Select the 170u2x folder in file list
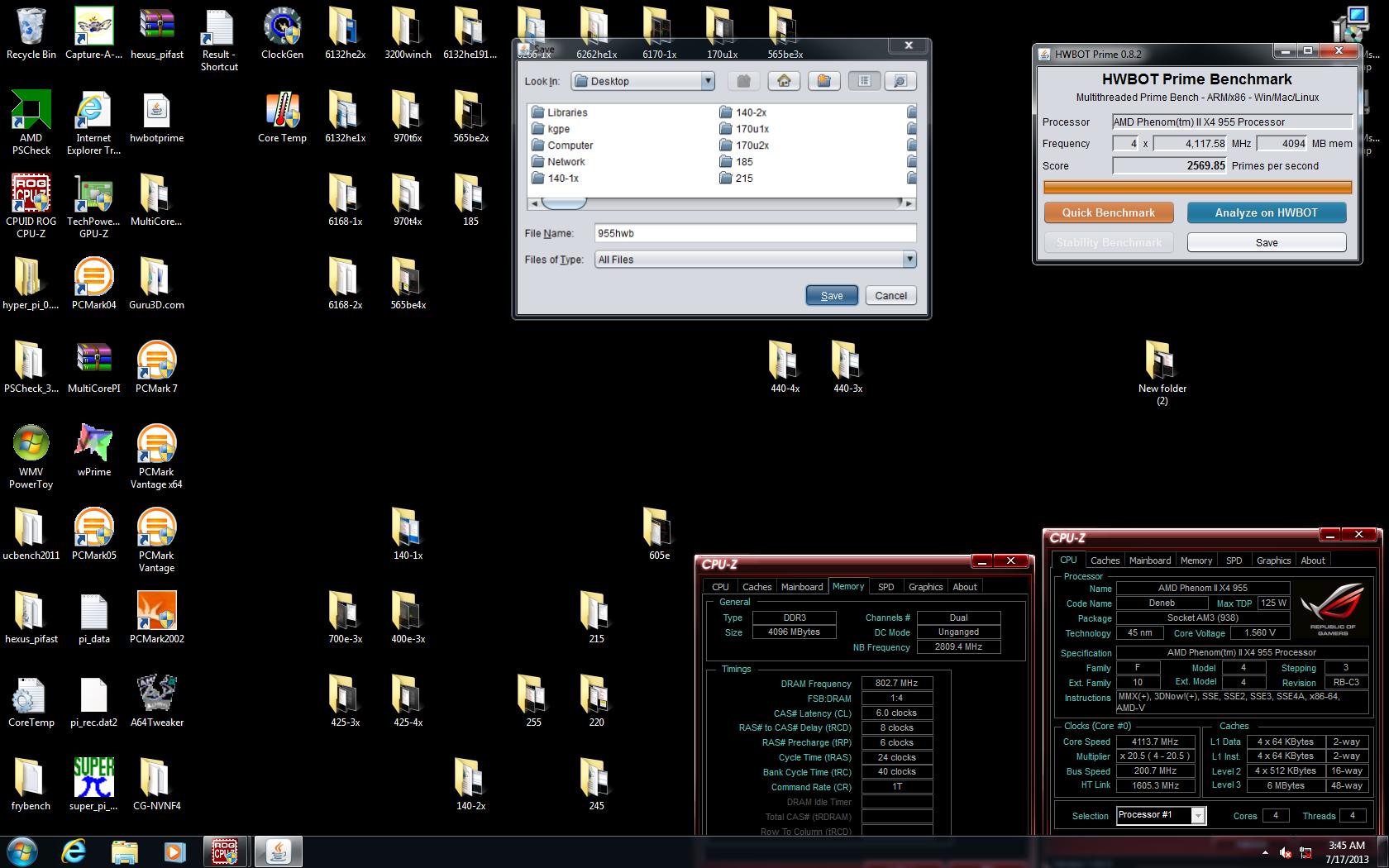The image size is (1389, 868). click(x=744, y=145)
